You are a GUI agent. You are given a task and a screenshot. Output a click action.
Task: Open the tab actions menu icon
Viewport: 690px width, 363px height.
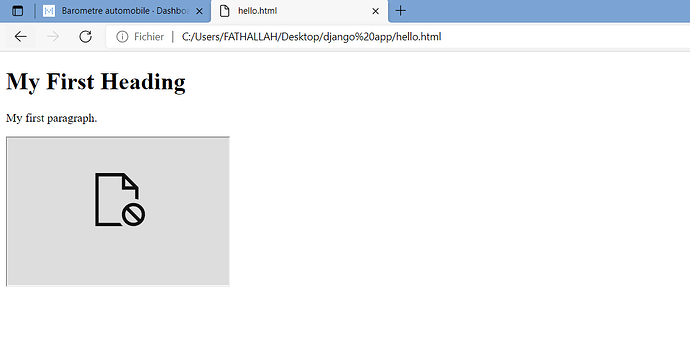point(18,11)
